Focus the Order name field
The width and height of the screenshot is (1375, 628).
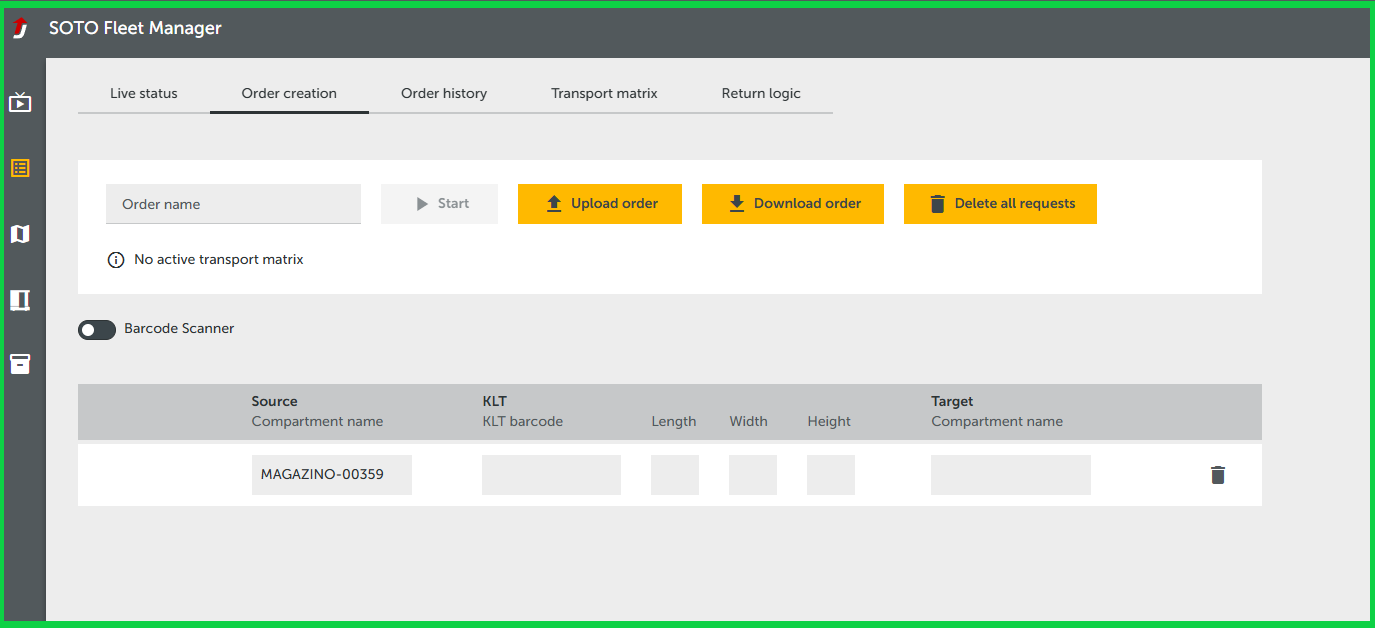pyautogui.click(x=233, y=204)
